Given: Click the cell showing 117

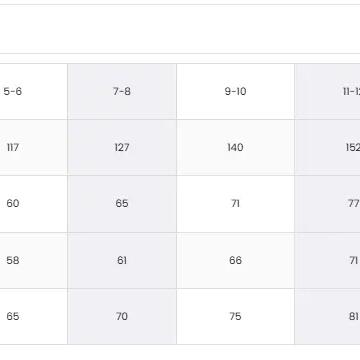Looking at the screenshot, I should (33, 147).
